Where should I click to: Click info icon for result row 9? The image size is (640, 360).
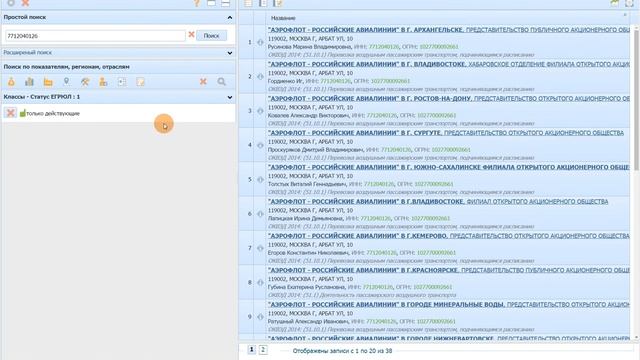pos(260,316)
